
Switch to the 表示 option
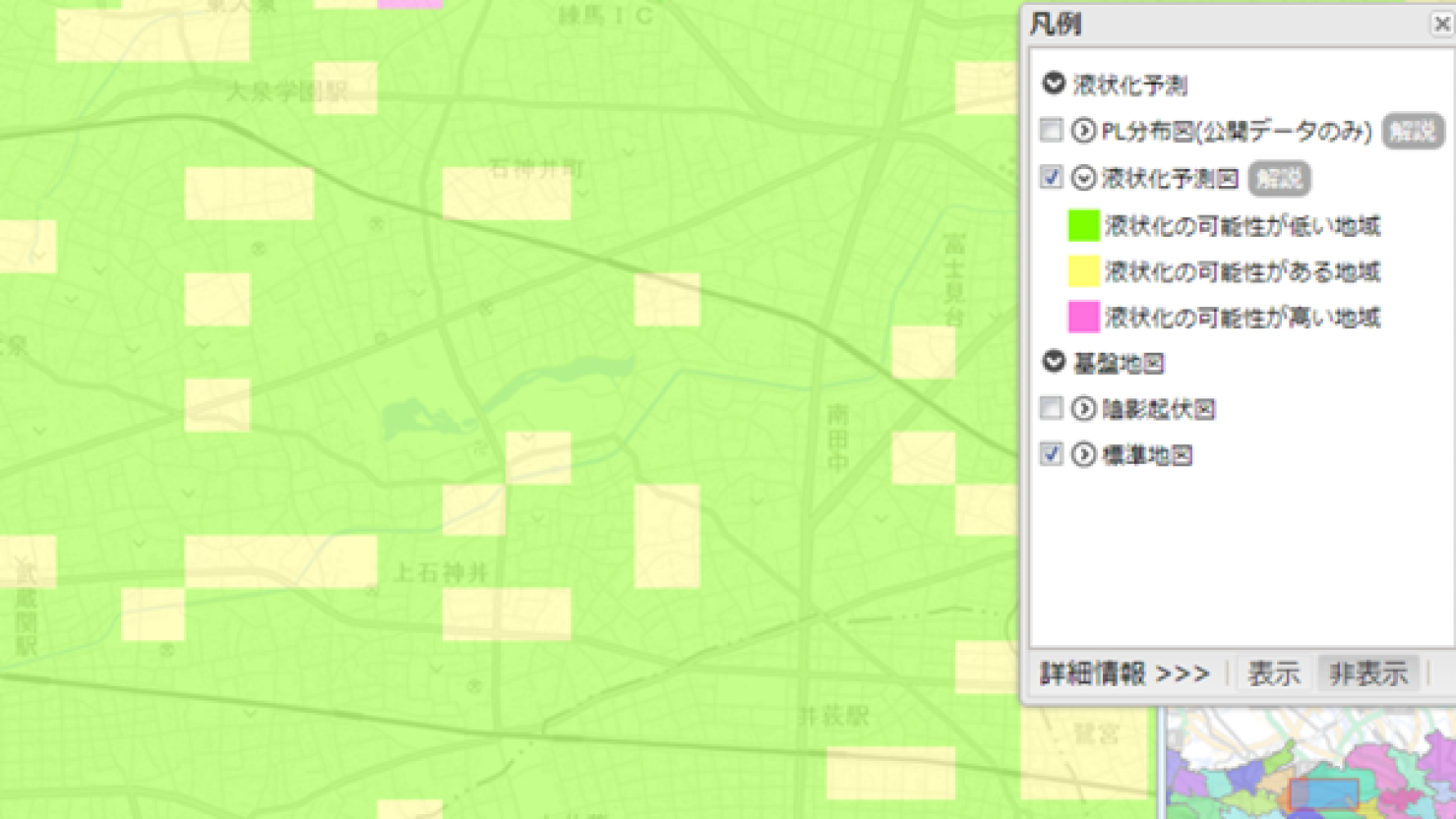pyautogui.click(x=1273, y=673)
